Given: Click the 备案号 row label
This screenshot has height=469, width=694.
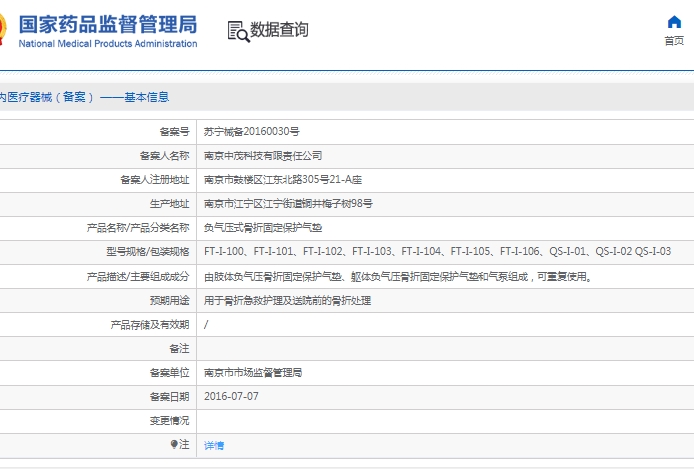Looking at the screenshot, I should pyautogui.click(x=174, y=131).
